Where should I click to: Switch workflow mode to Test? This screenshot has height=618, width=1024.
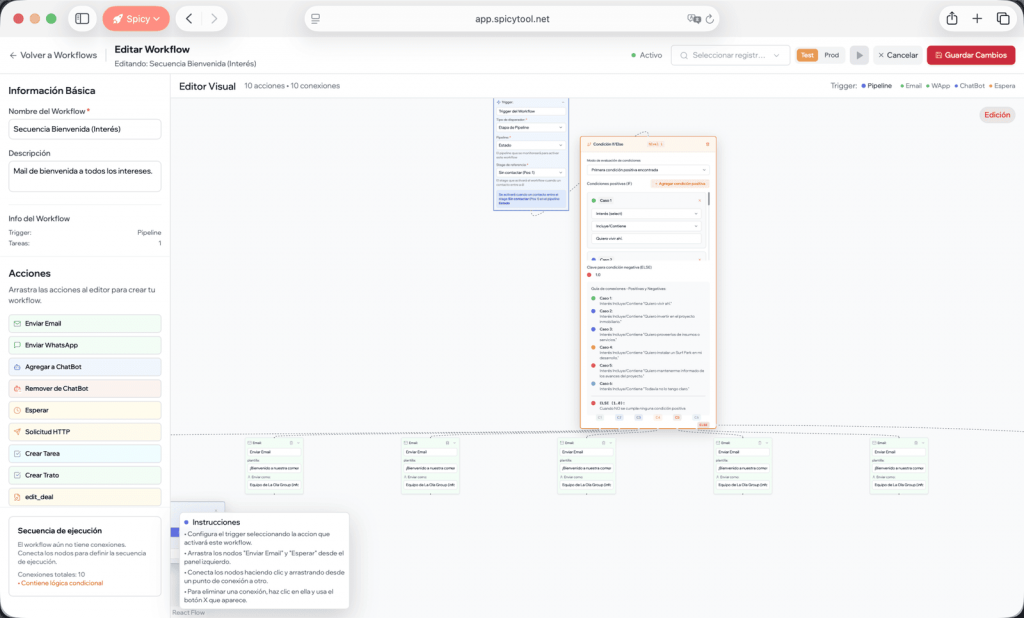click(806, 55)
